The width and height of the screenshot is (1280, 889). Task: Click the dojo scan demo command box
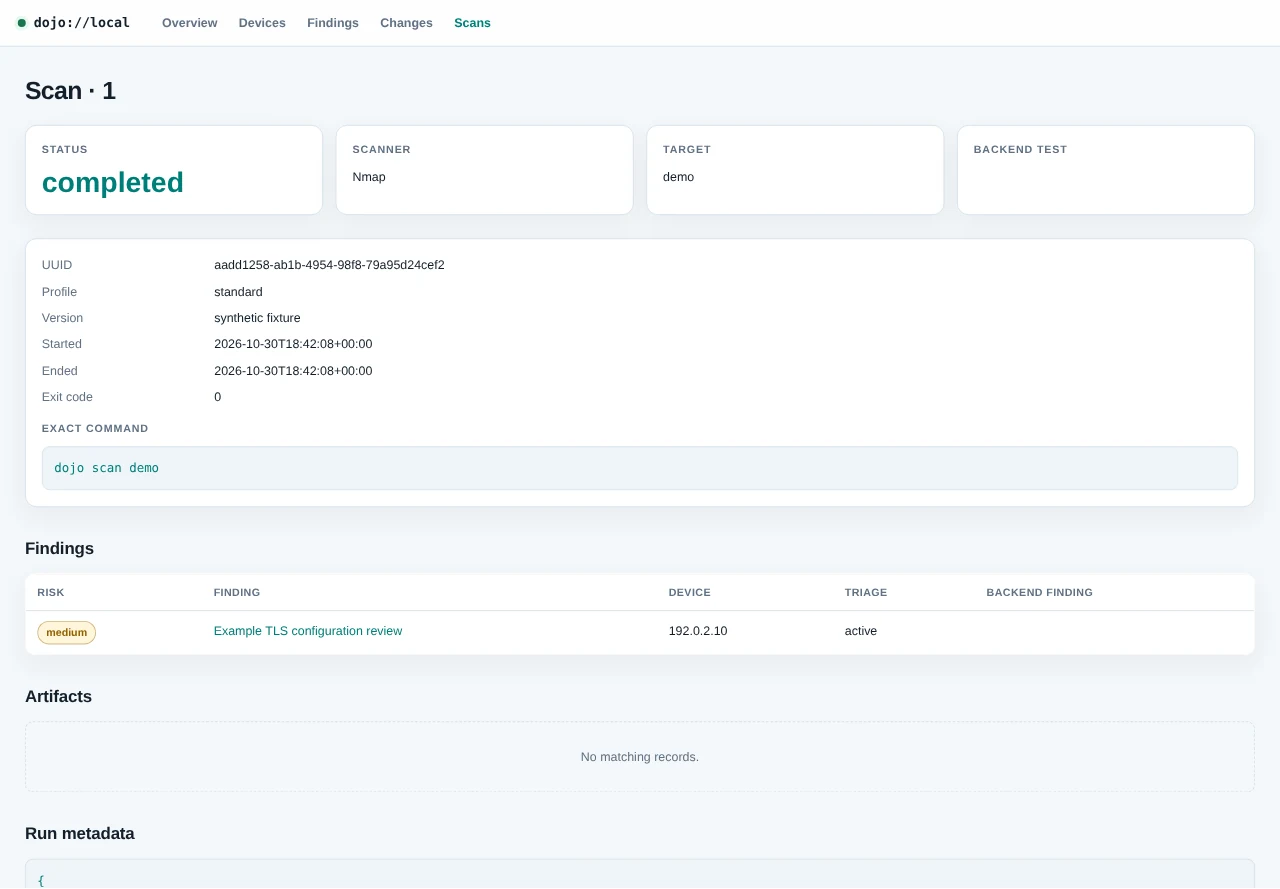[640, 468]
